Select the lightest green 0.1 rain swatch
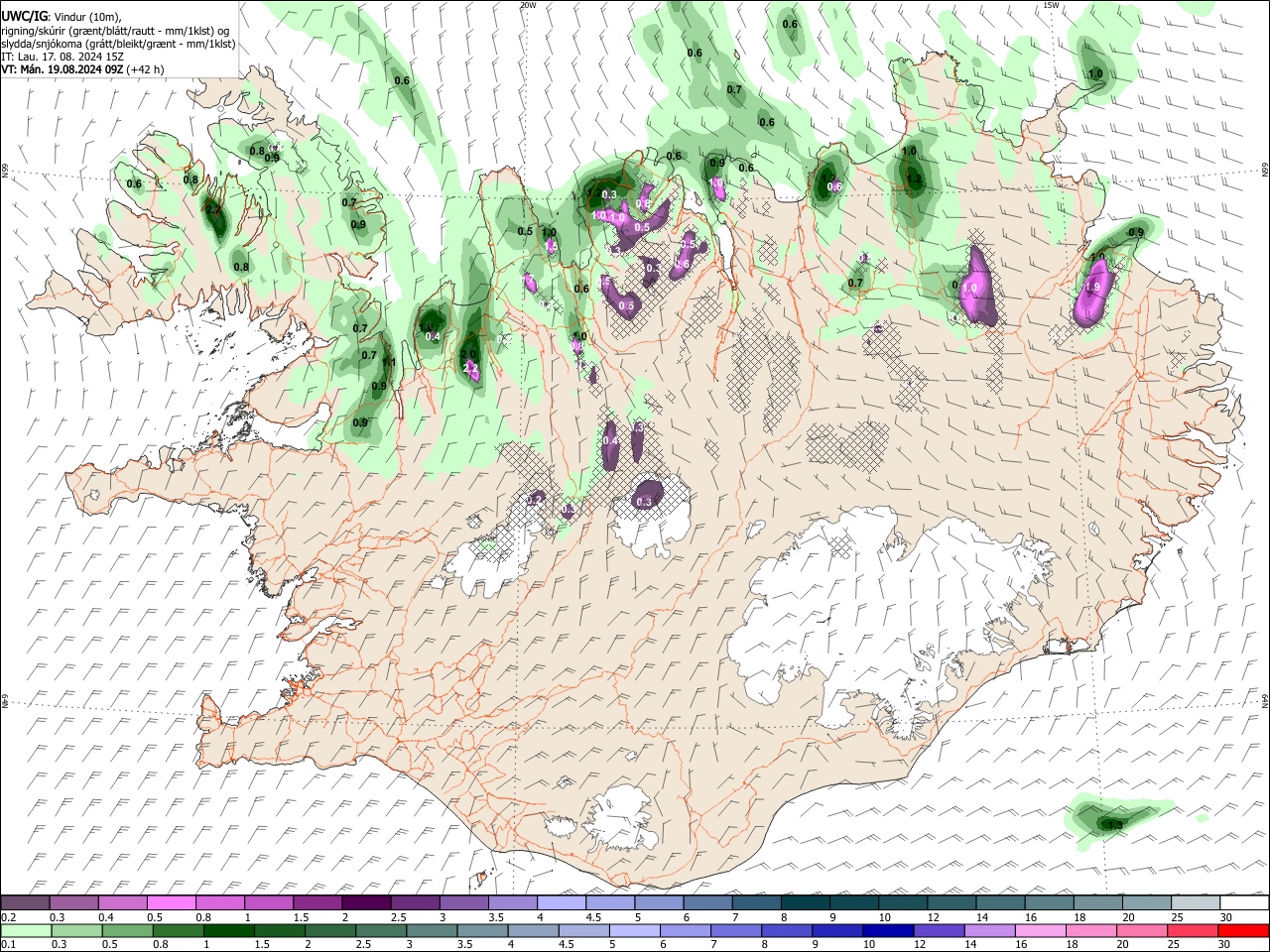 [x=26, y=931]
